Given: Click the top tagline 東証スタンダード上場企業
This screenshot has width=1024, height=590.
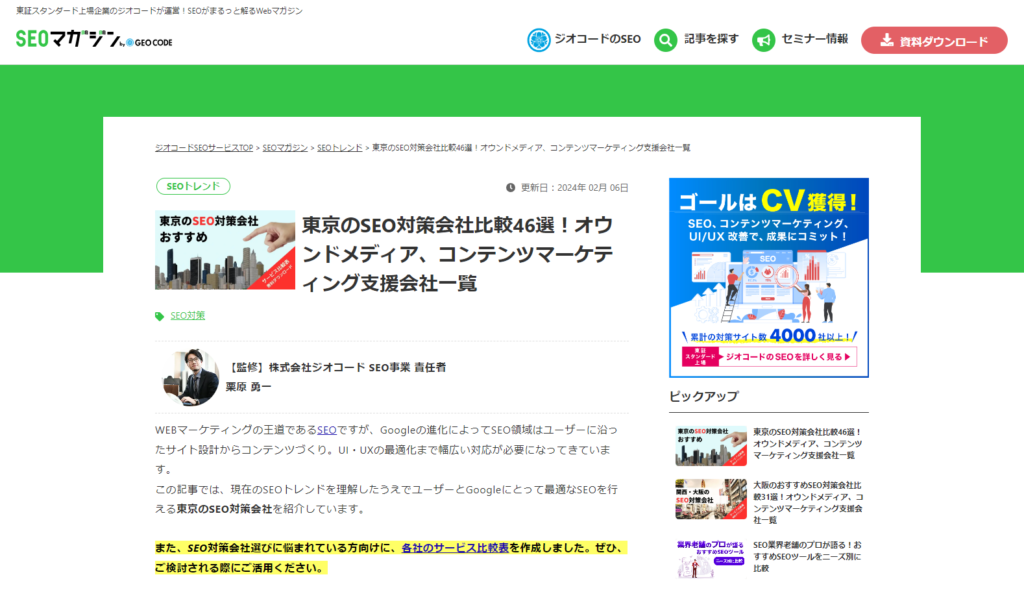Looking at the screenshot, I should (159, 11).
